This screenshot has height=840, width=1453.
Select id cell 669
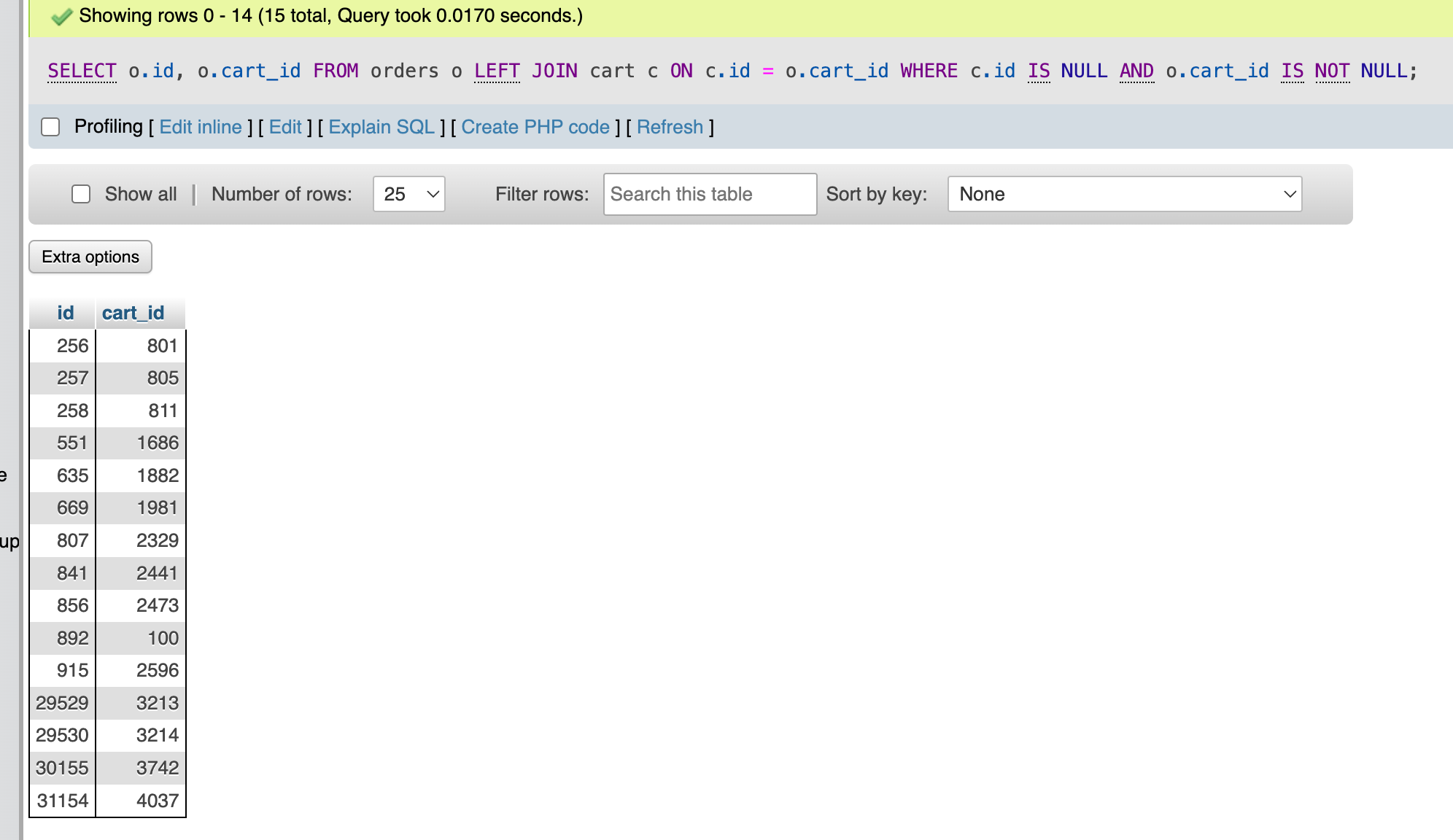[x=63, y=507]
